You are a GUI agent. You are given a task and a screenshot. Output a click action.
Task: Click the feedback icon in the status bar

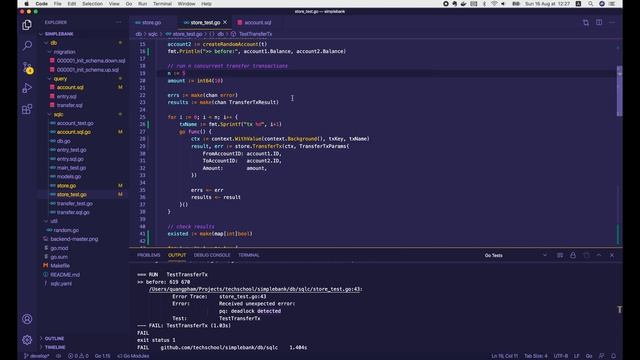pyautogui.click(x=602, y=356)
